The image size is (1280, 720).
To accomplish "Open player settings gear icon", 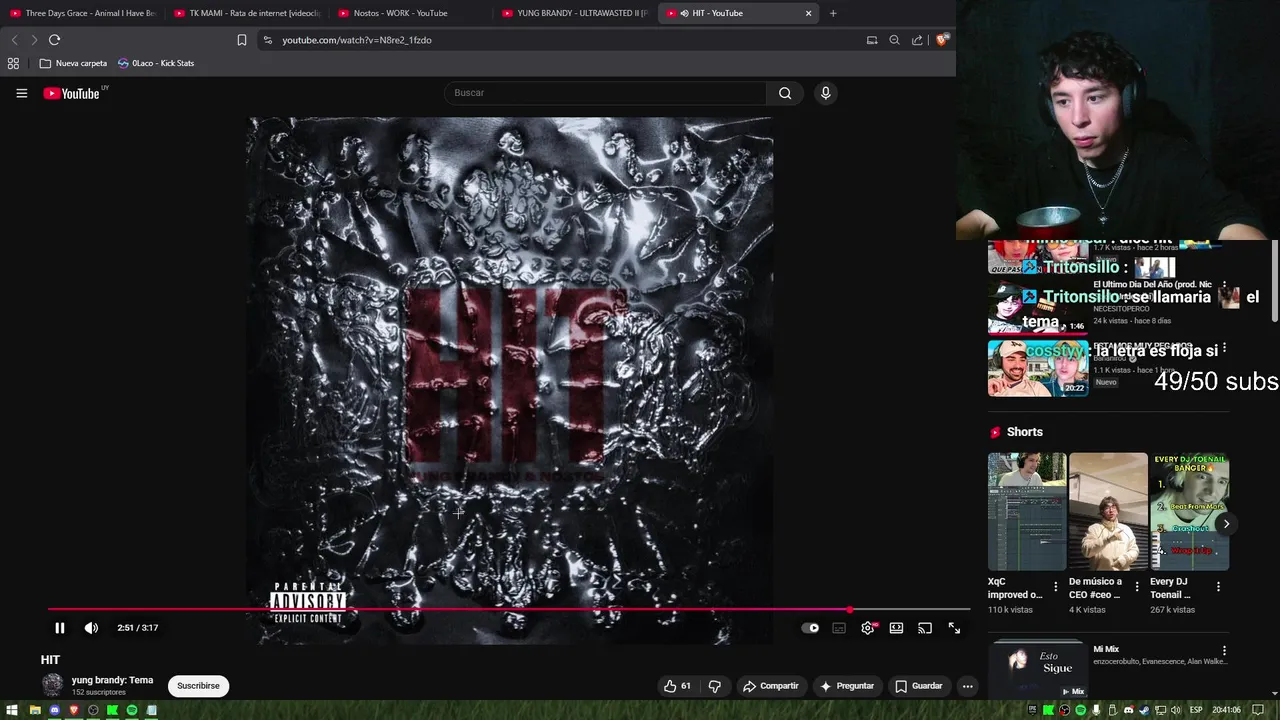I will pyautogui.click(x=868, y=628).
